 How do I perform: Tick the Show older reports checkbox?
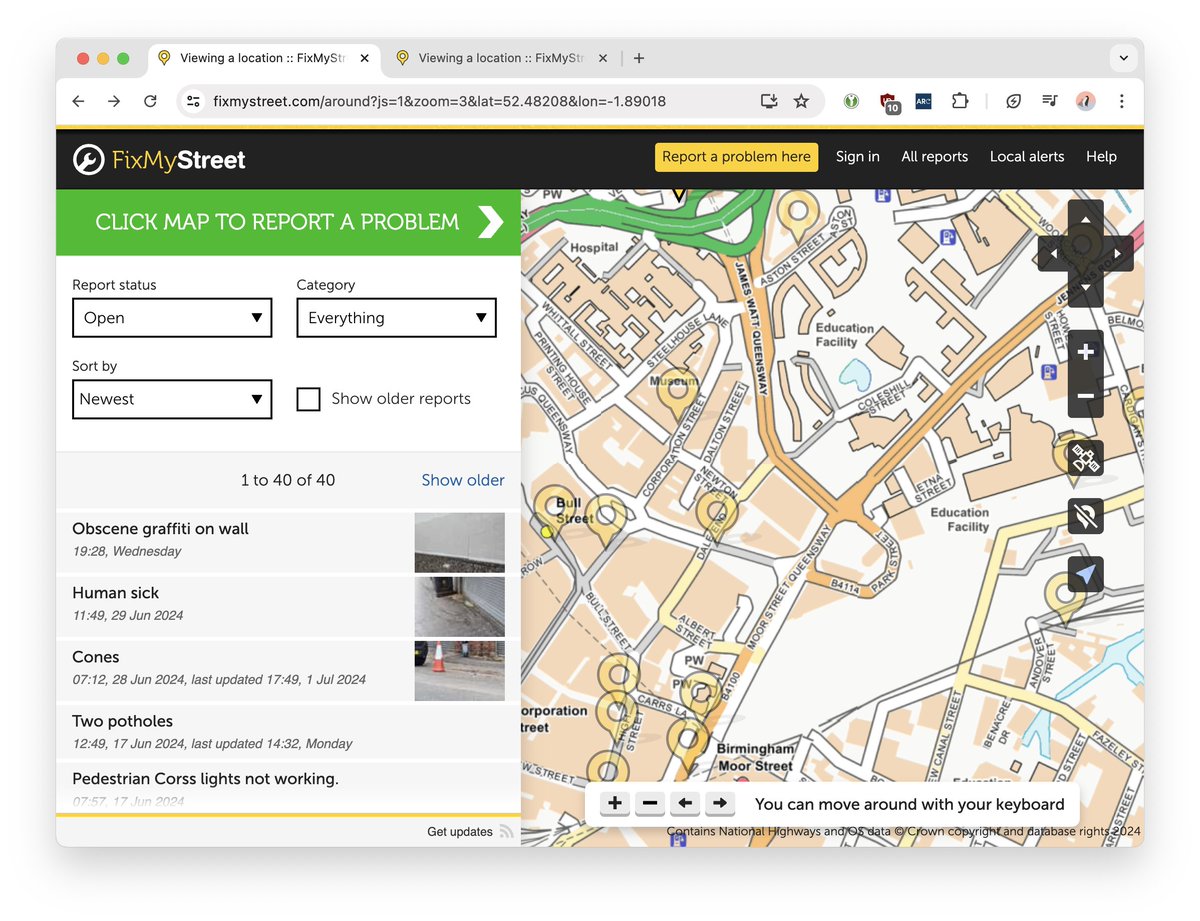coord(308,399)
